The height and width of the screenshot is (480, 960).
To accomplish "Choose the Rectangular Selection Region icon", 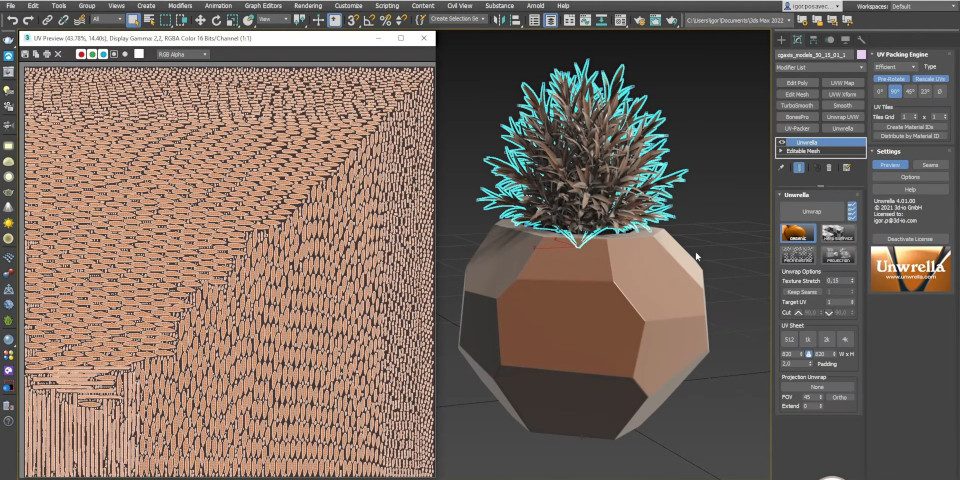I will 165,20.
